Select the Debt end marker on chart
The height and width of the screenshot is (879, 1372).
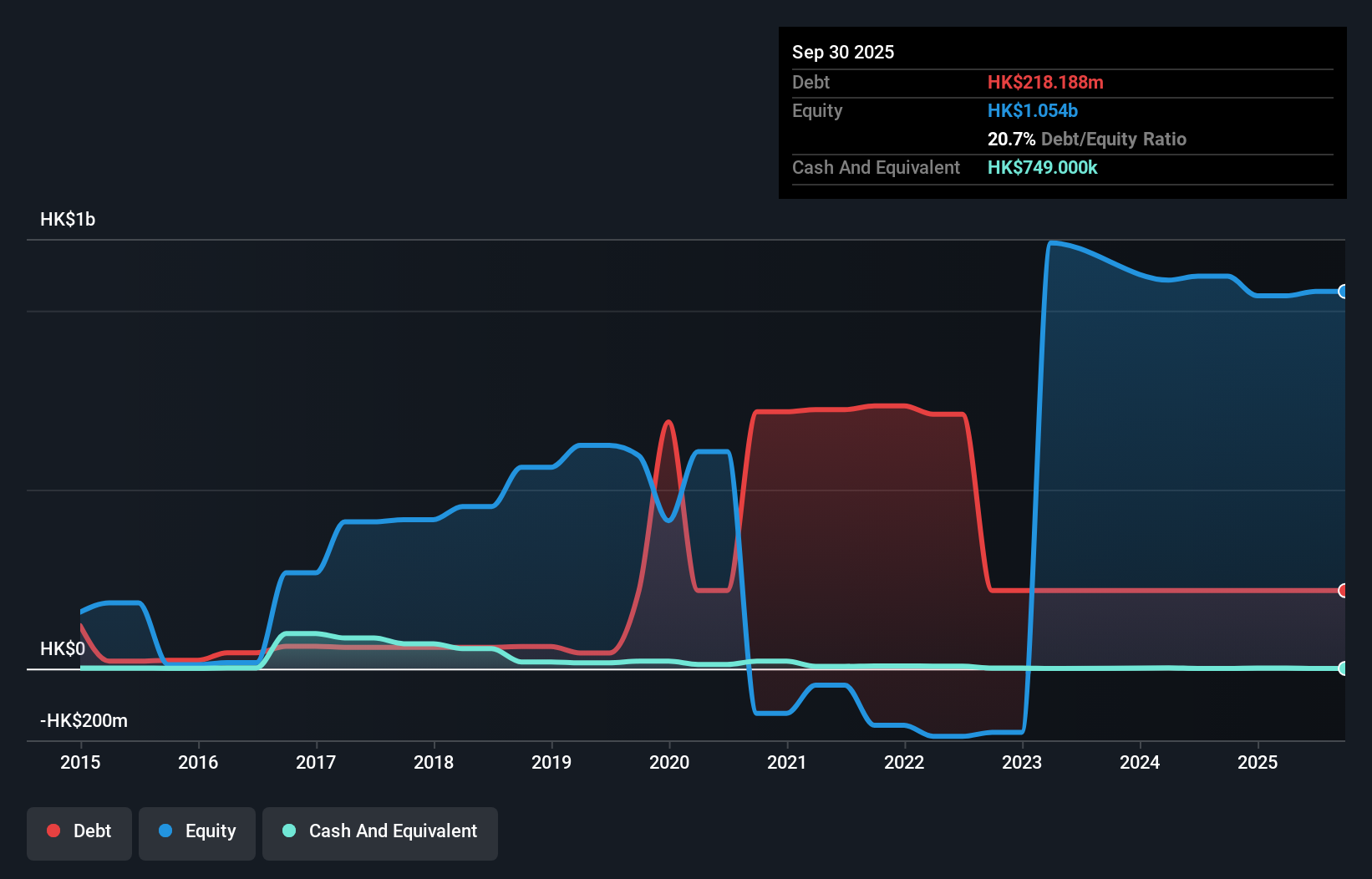pyautogui.click(x=1343, y=591)
